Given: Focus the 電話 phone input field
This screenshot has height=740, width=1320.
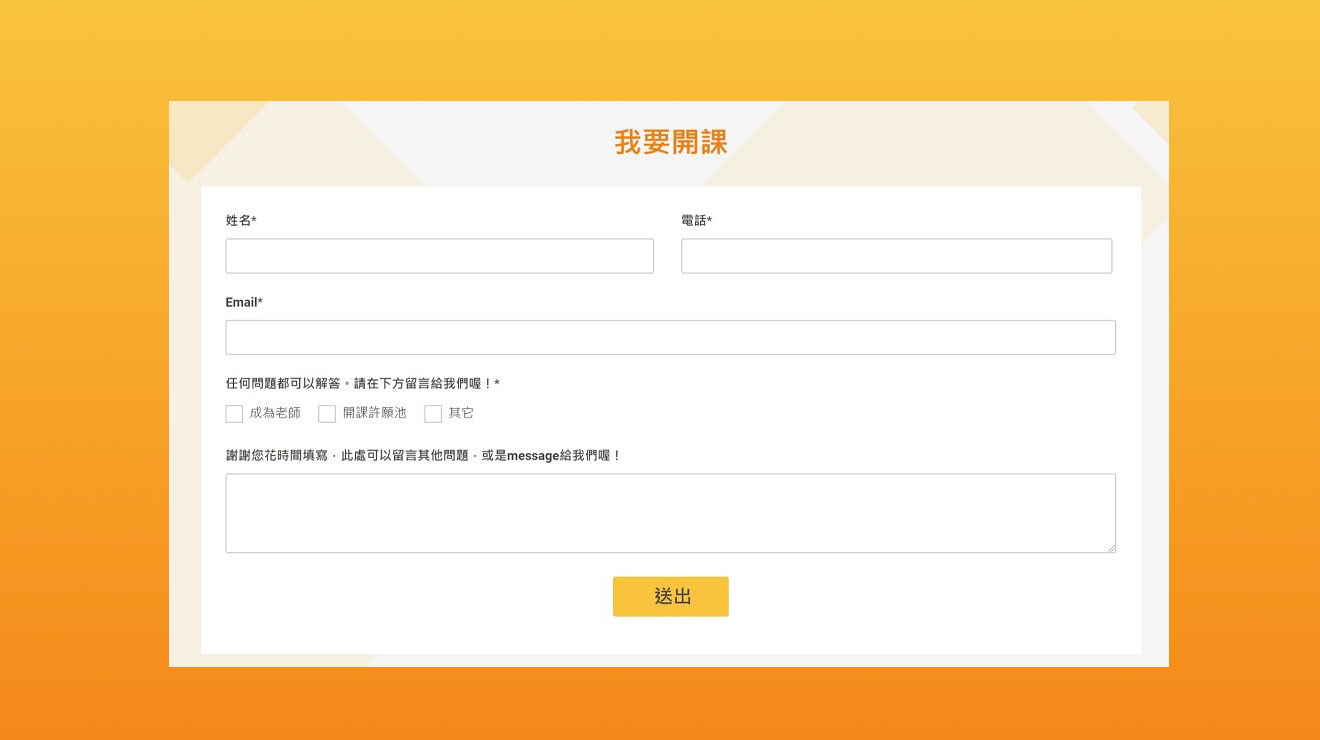Looking at the screenshot, I should tap(896, 256).
